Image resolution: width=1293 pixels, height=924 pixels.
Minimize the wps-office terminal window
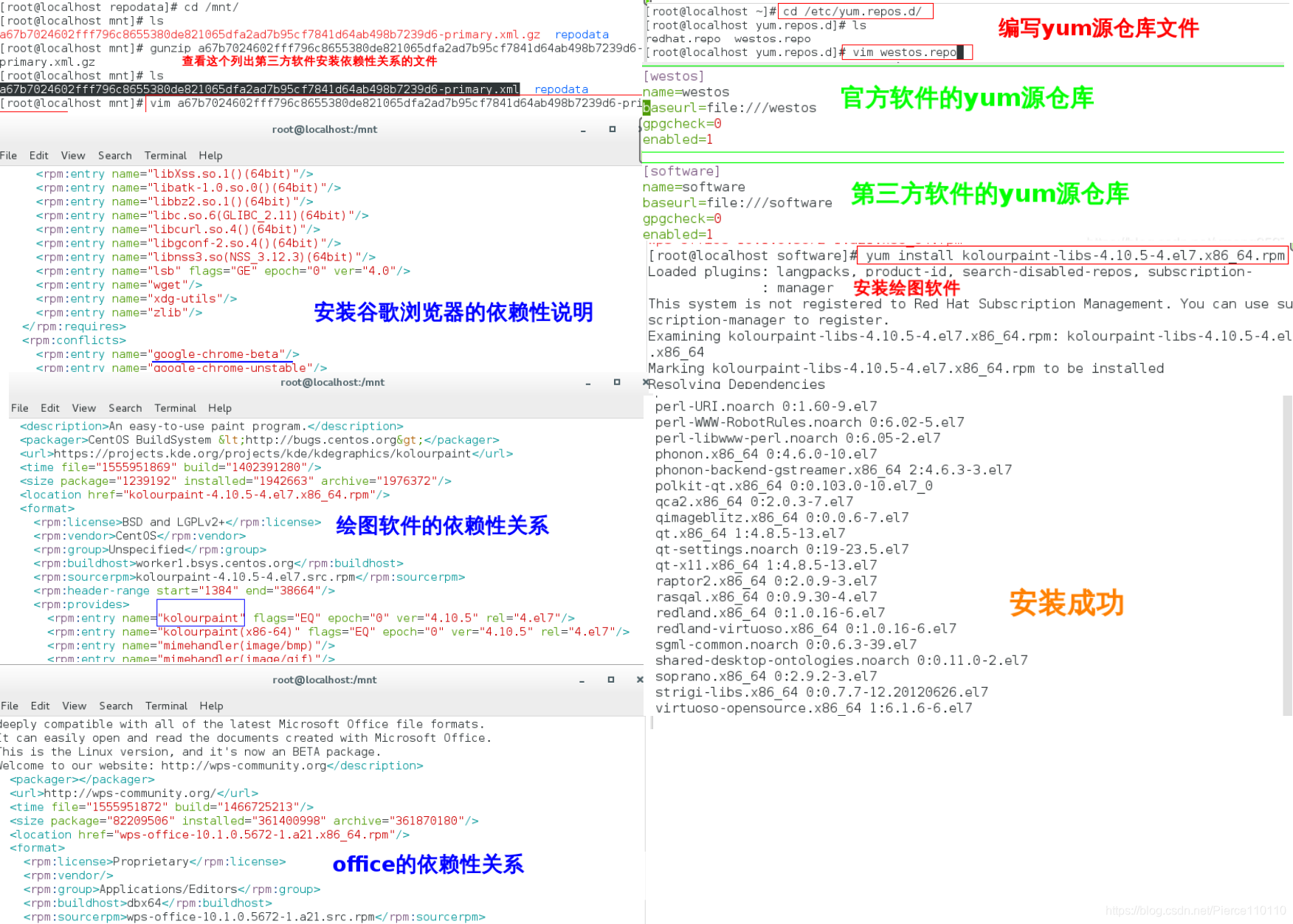(x=582, y=680)
